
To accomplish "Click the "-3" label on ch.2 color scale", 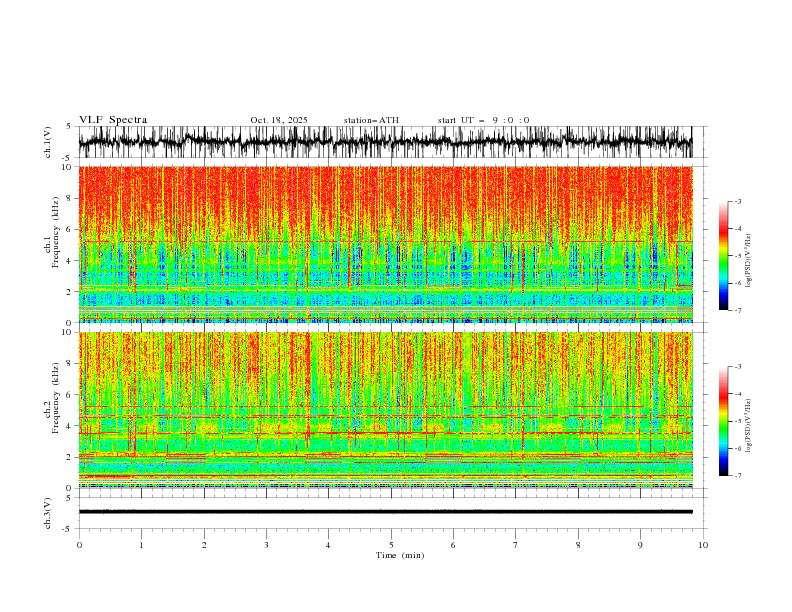I will pos(738,367).
